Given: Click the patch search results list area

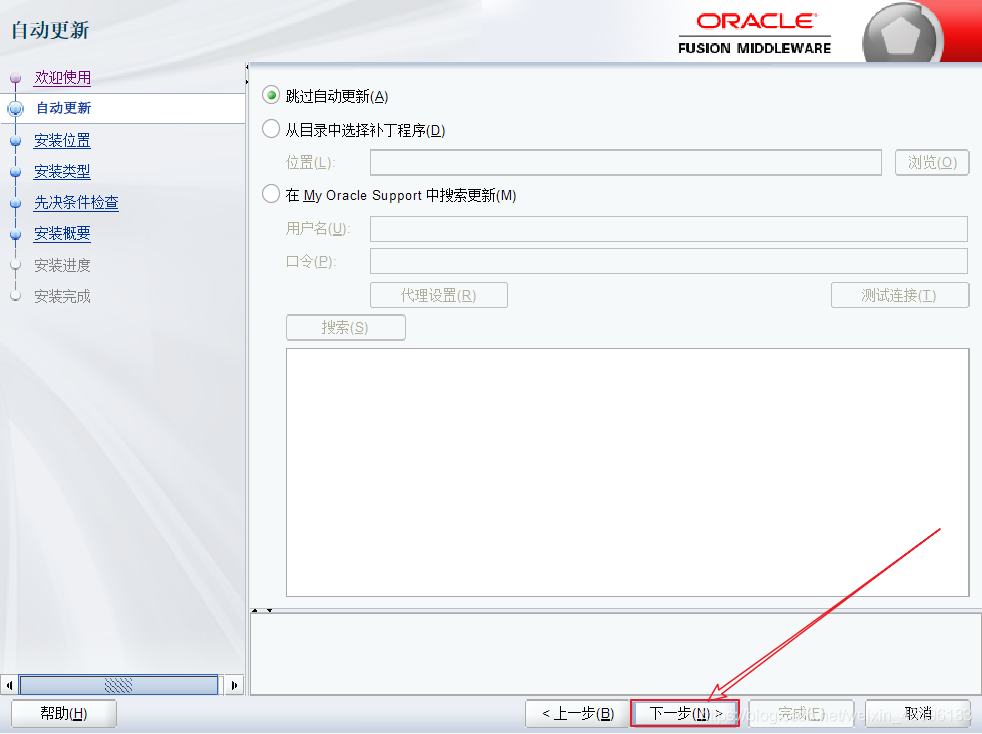Looking at the screenshot, I should click(628, 472).
